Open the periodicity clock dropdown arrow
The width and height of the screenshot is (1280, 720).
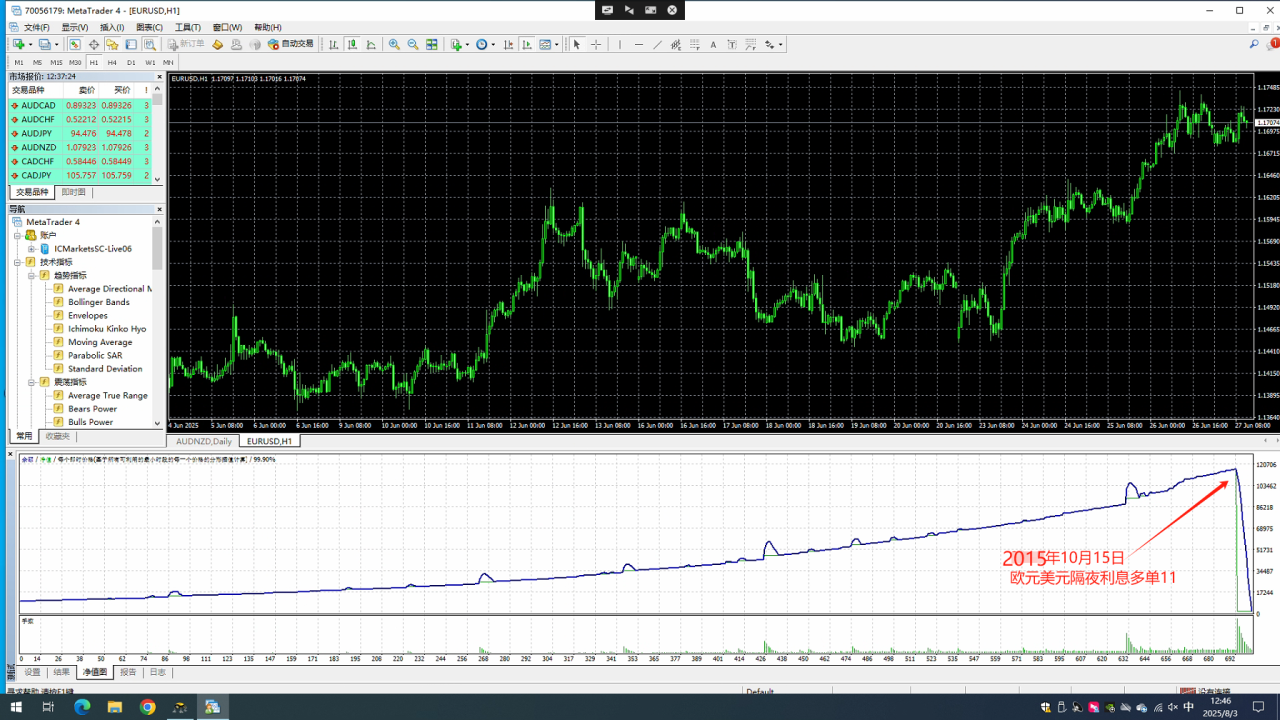[x=493, y=44]
